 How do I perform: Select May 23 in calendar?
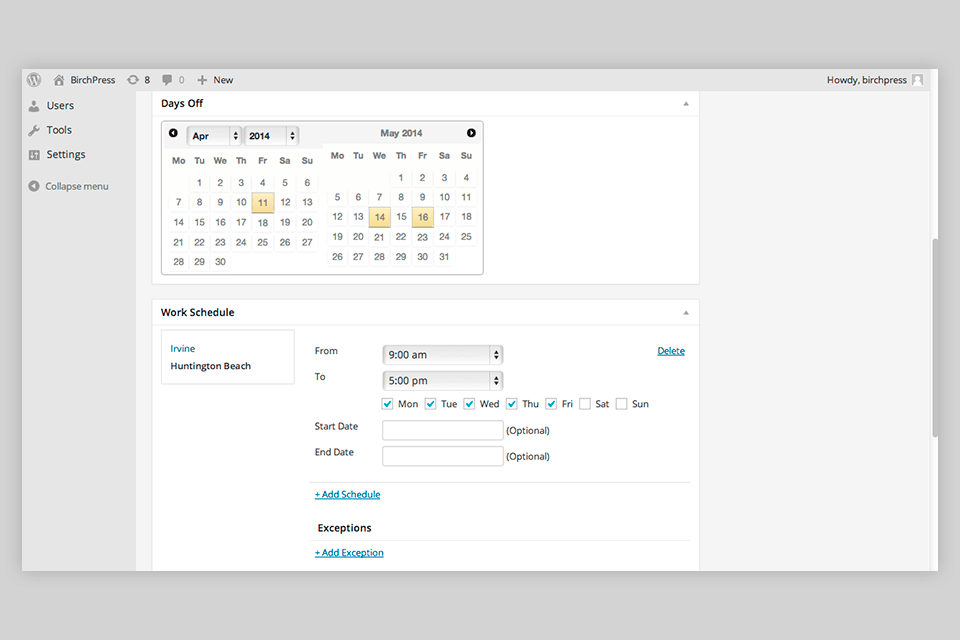coord(422,237)
